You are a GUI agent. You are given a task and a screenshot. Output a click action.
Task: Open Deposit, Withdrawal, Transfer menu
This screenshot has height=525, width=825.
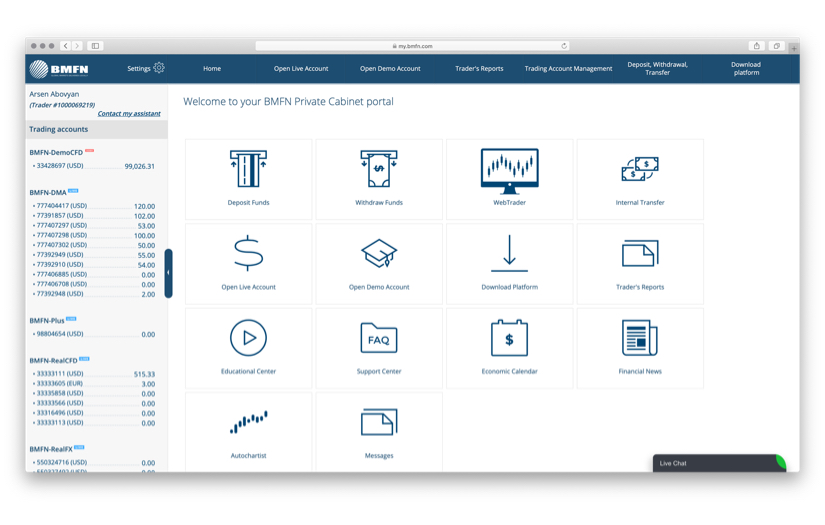(657, 68)
